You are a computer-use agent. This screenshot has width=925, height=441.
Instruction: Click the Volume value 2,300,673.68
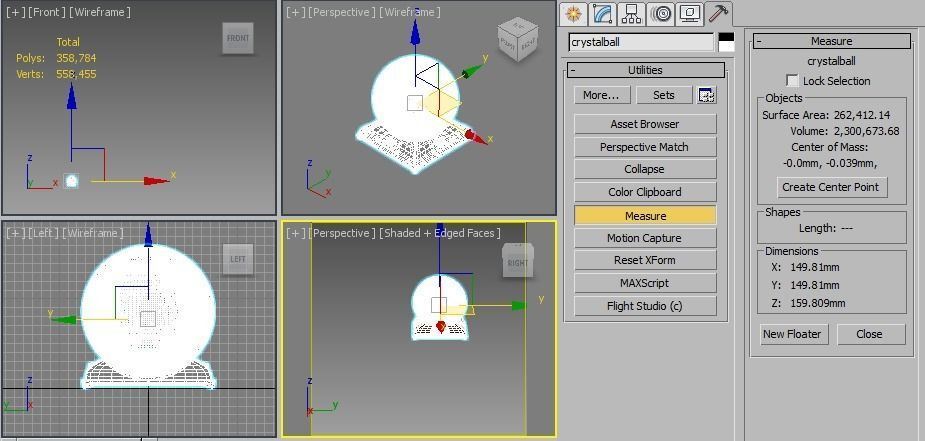point(867,131)
